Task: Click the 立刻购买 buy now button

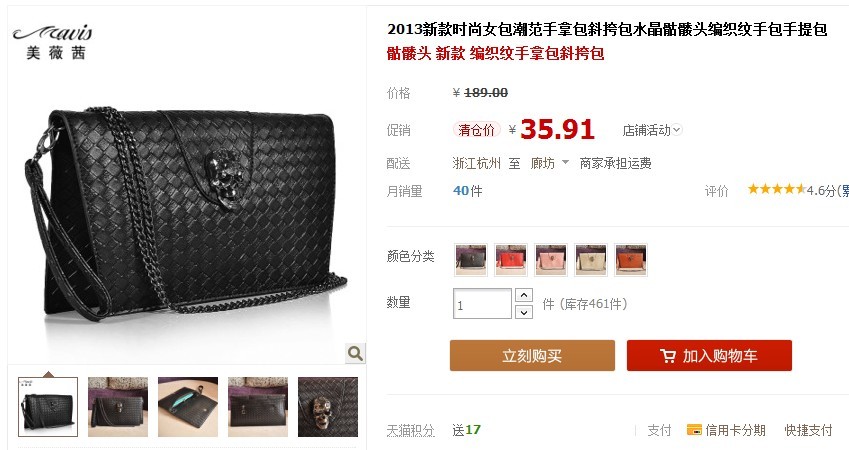Action: point(532,355)
